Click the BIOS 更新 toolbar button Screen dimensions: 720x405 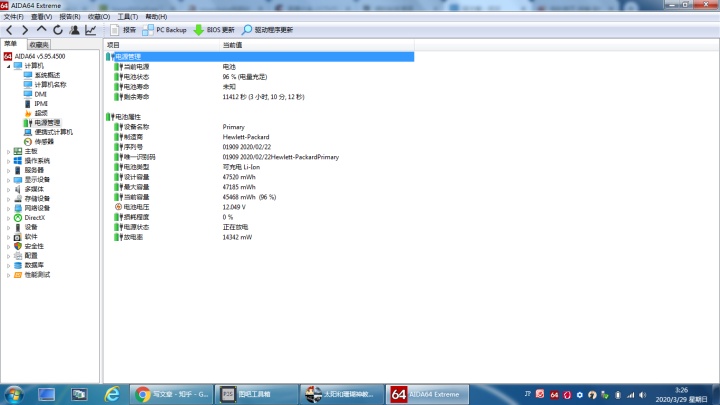click(214, 30)
